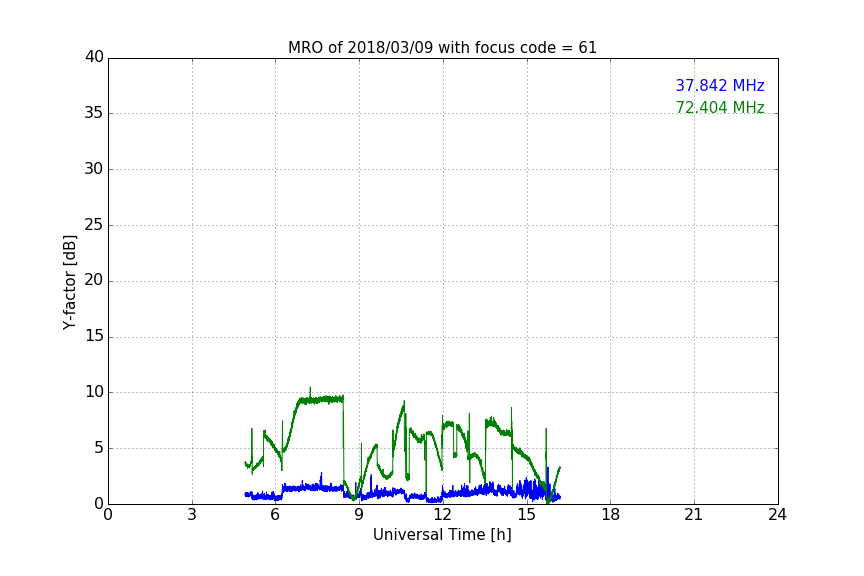Click the "Y-factor [dB]" axis label
The image size is (864, 576).
(x=69, y=282)
